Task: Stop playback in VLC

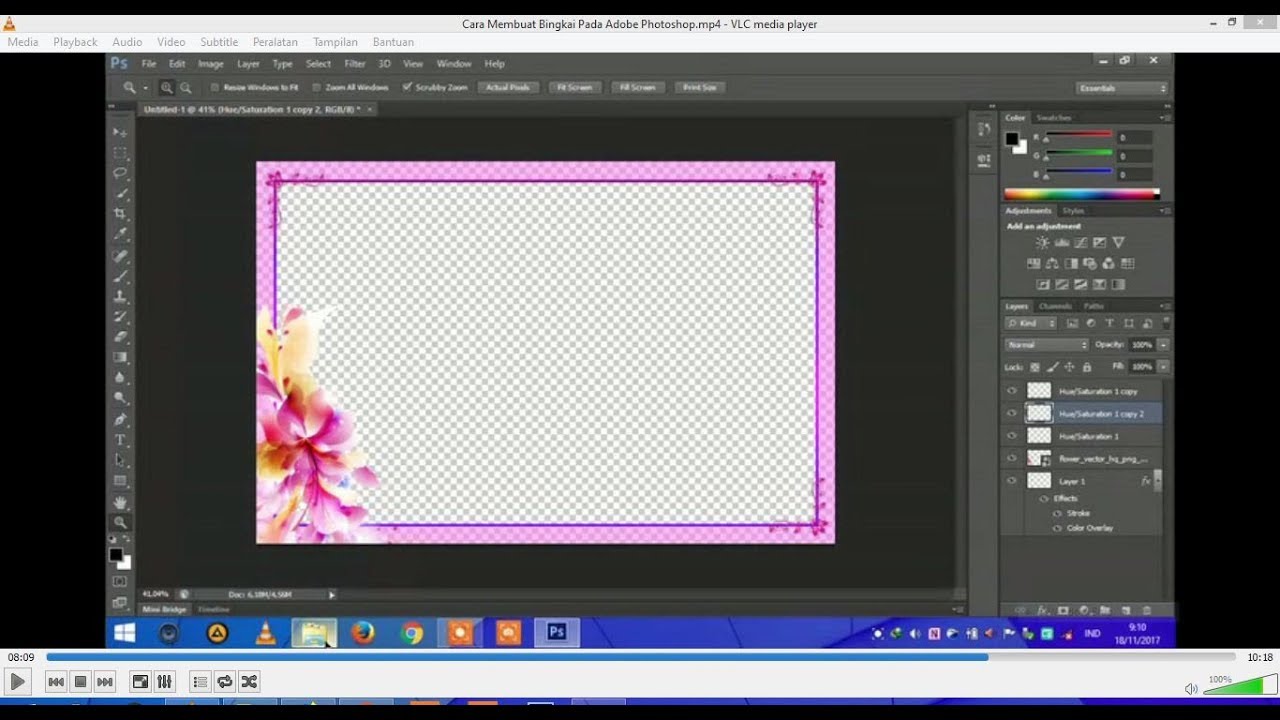Action: tap(80, 682)
